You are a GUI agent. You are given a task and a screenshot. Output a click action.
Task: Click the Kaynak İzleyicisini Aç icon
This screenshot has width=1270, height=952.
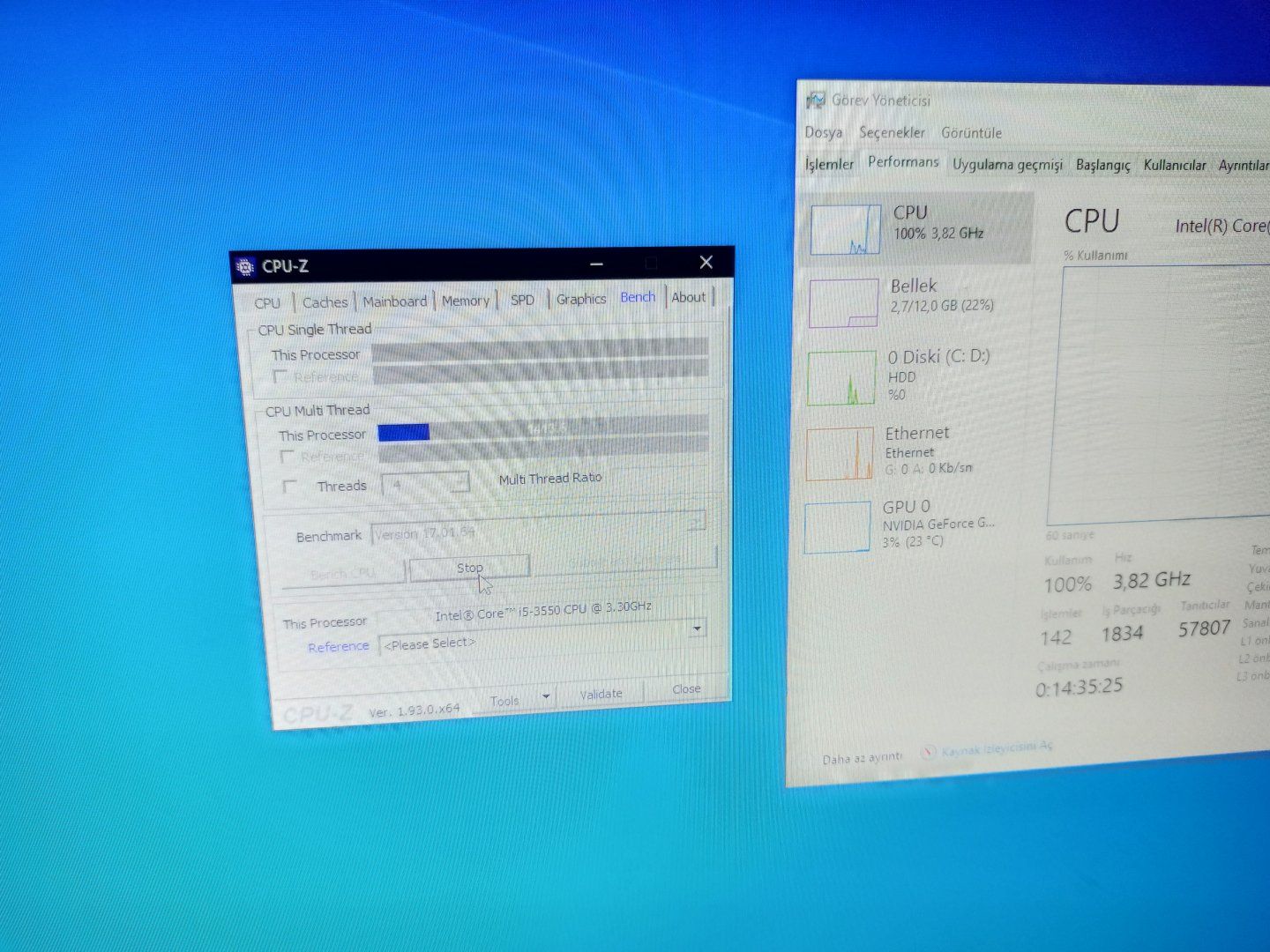click(928, 752)
